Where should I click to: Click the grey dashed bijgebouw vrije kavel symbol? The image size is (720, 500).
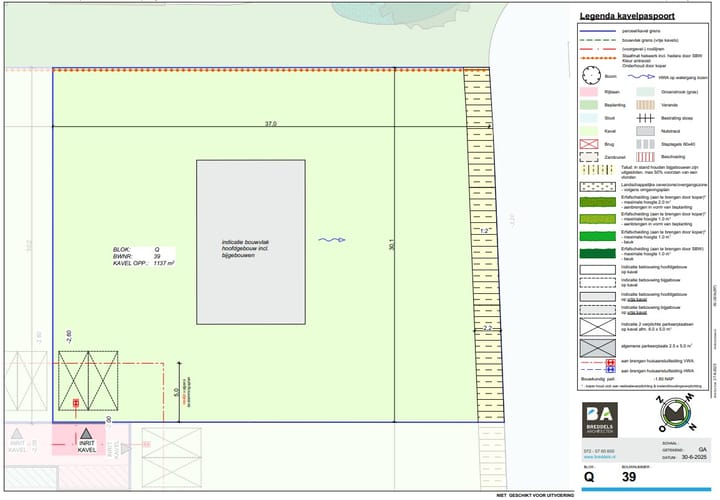click(x=597, y=310)
